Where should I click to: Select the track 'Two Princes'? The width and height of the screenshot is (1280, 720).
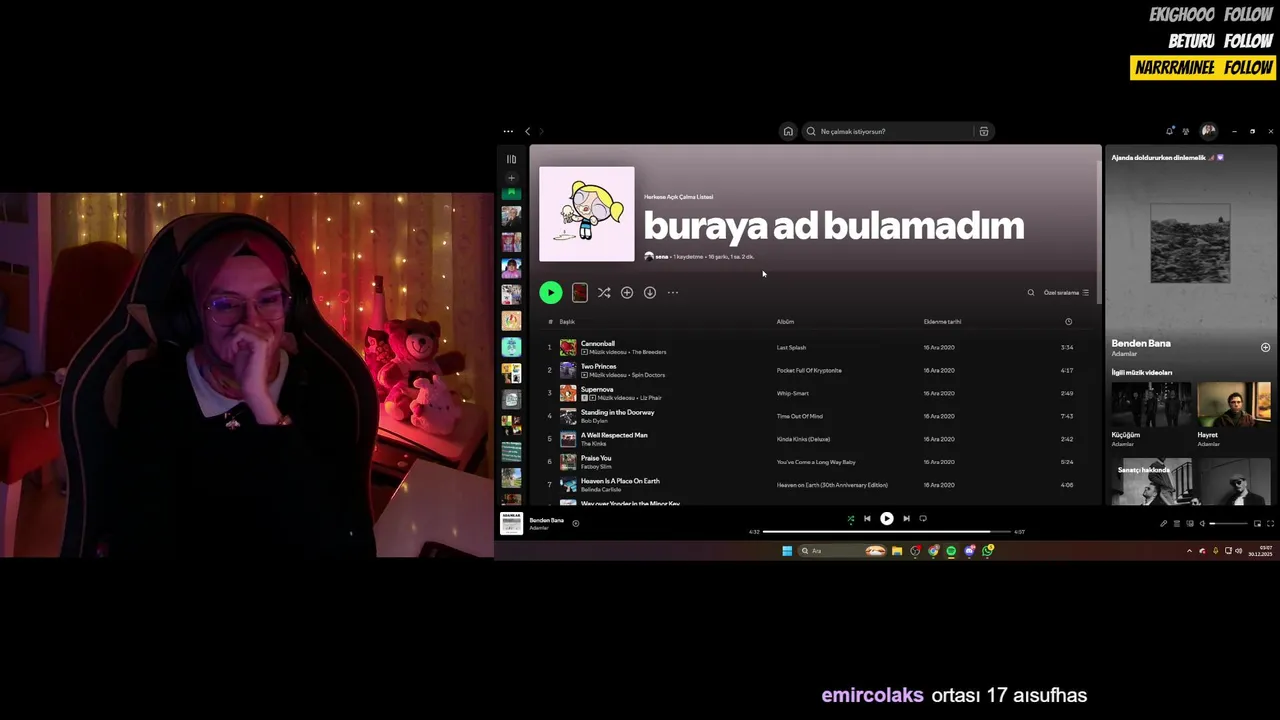tap(599, 367)
